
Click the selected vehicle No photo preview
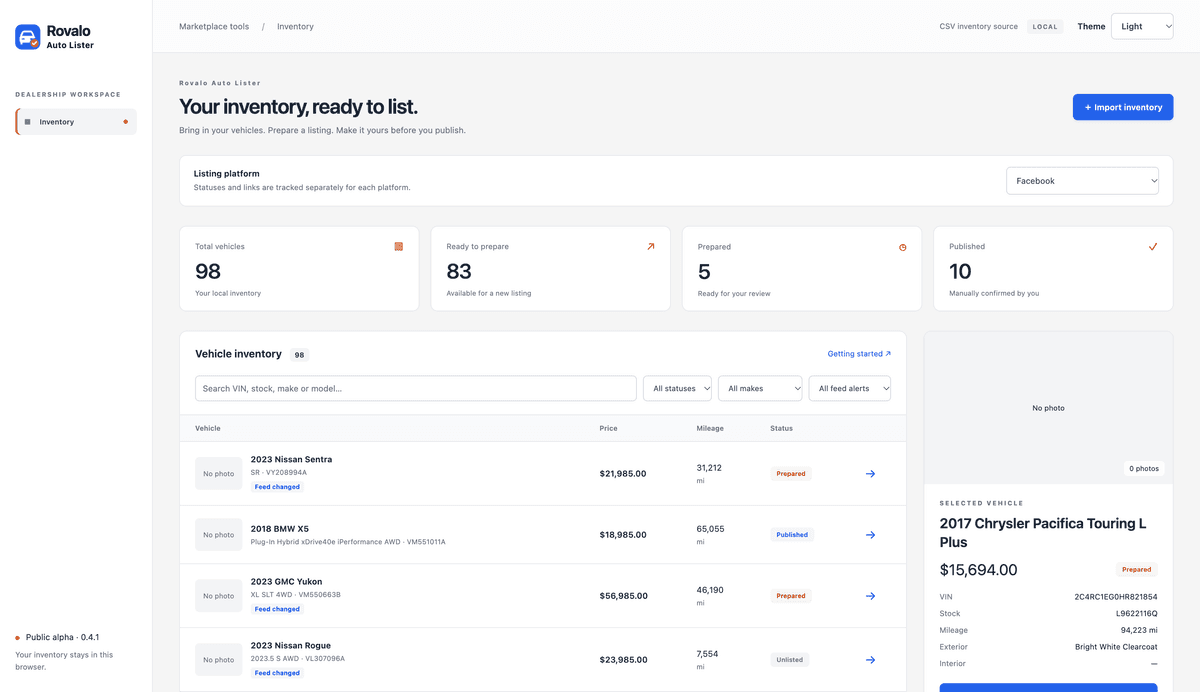(1048, 408)
